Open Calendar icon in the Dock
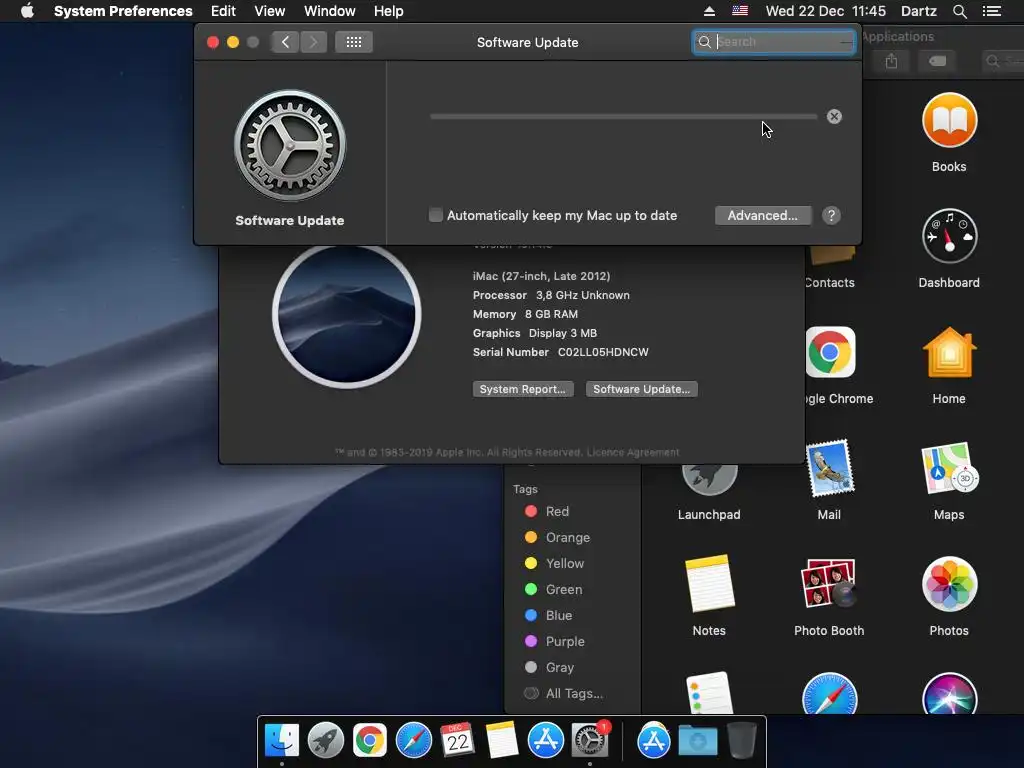The height and width of the screenshot is (768, 1024). 457,740
